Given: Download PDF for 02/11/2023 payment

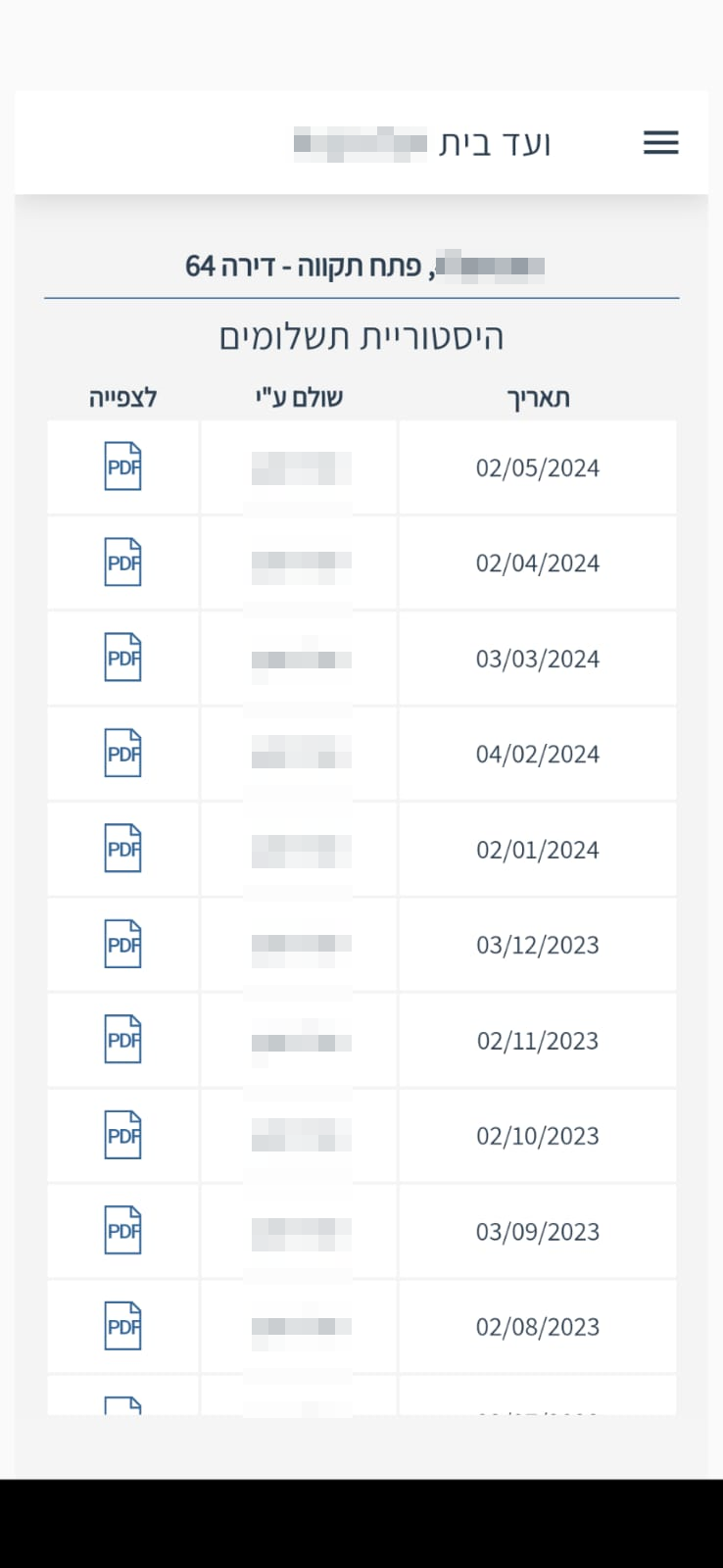Looking at the screenshot, I should tap(123, 1040).
